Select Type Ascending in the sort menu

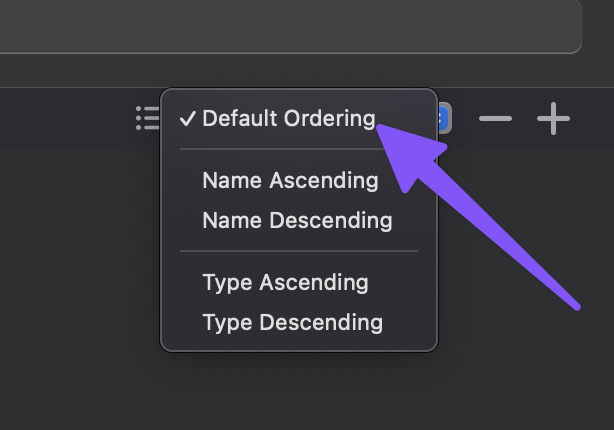point(285,283)
